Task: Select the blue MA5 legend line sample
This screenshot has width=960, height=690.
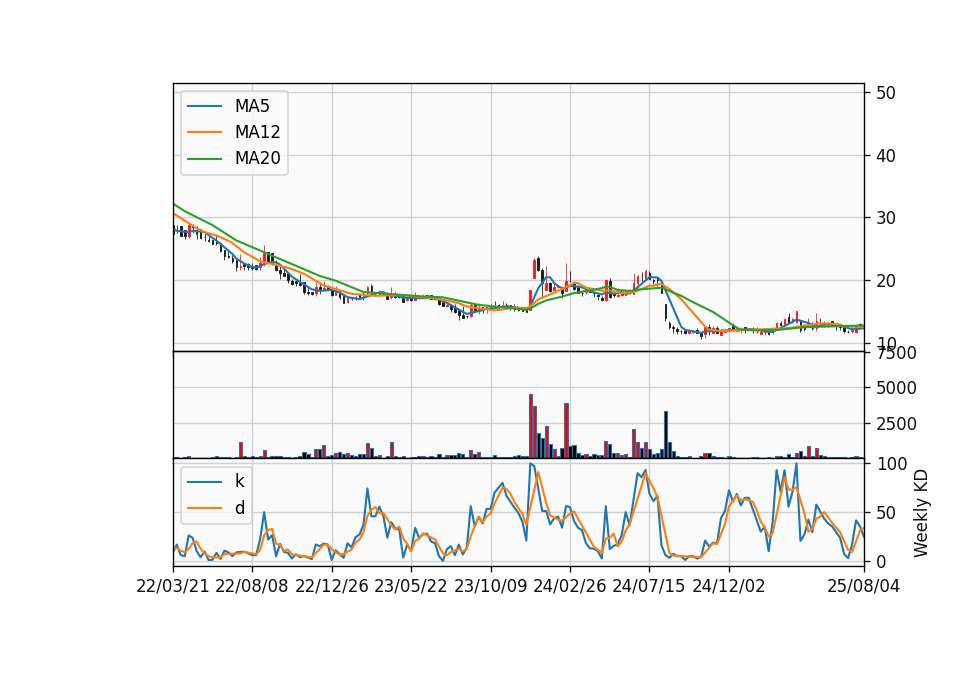Action: (x=204, y=106)
